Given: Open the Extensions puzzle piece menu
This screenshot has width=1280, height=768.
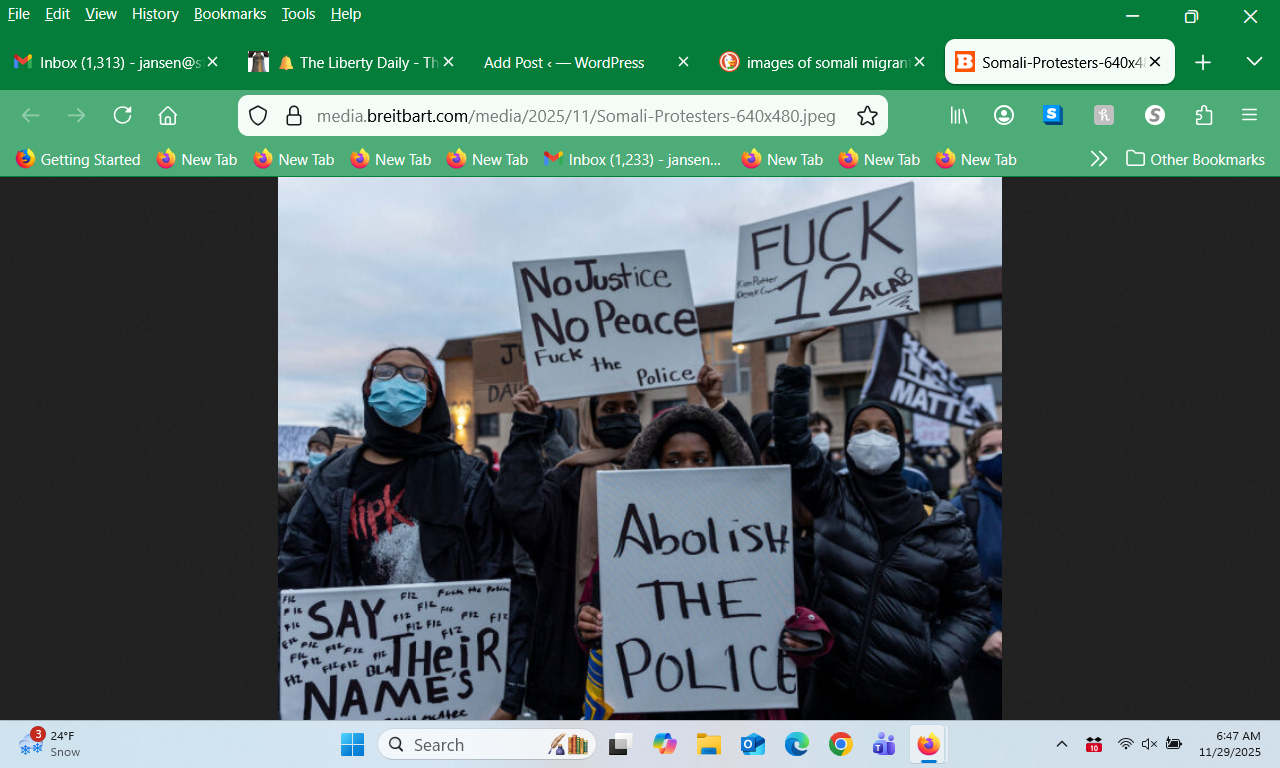Looking at the screenshot, I should point(1204,115).
